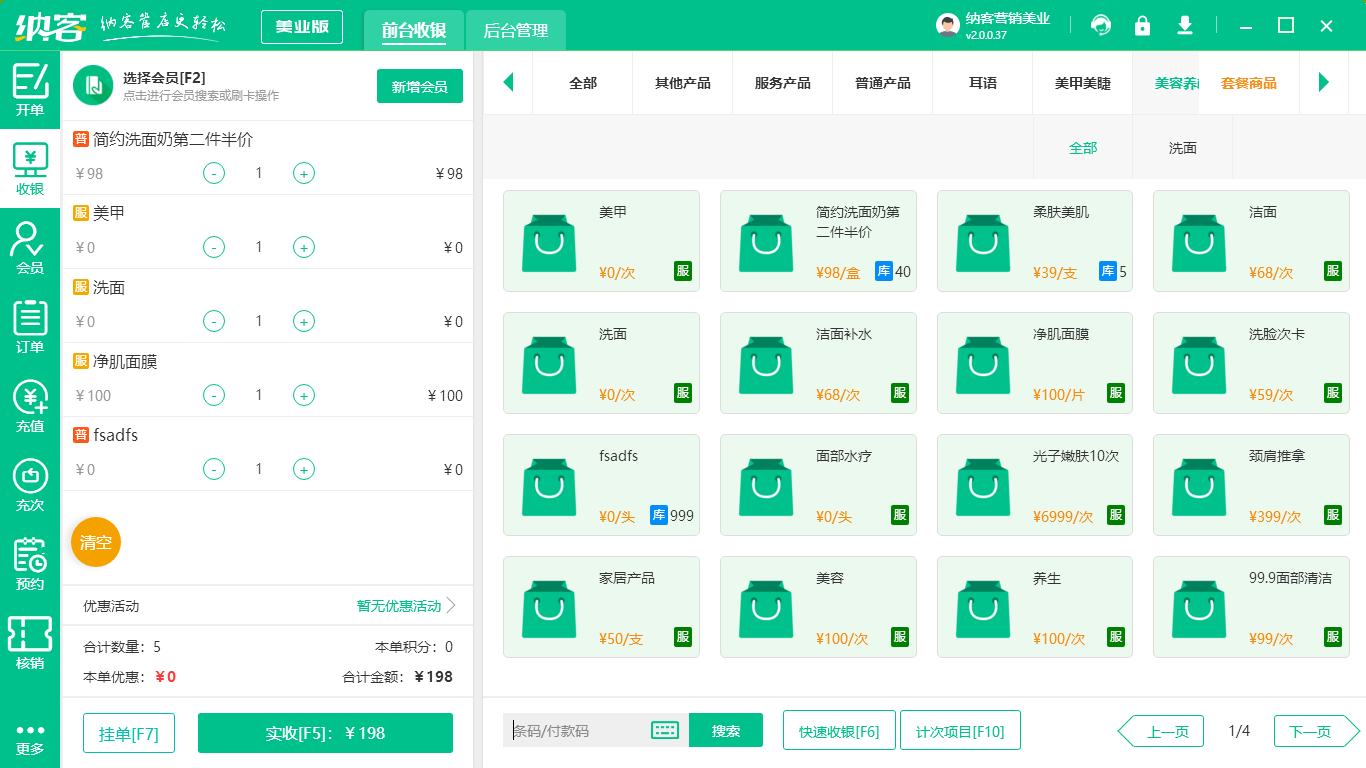Screen dimensions: 1366x768
Task: Click the lock icon in the title bar
Action: [1142, 25]
